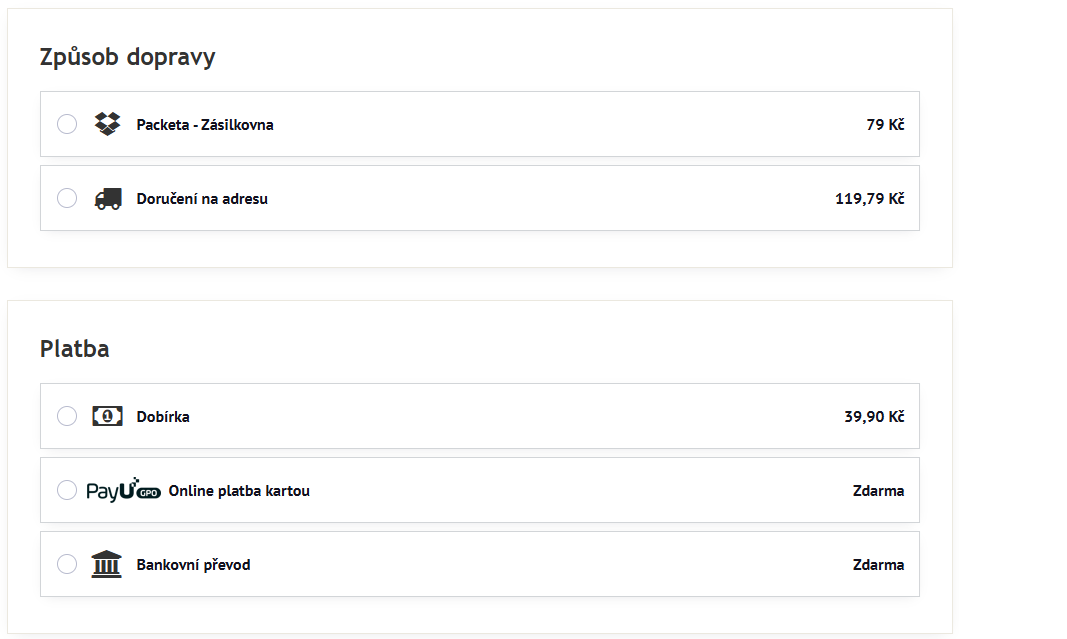Image resolution: width=1067 pixels, height=639 pixels.
Task: Click the 39,90 Kč Dobírka fee
Action: click(x=874, y=417)
